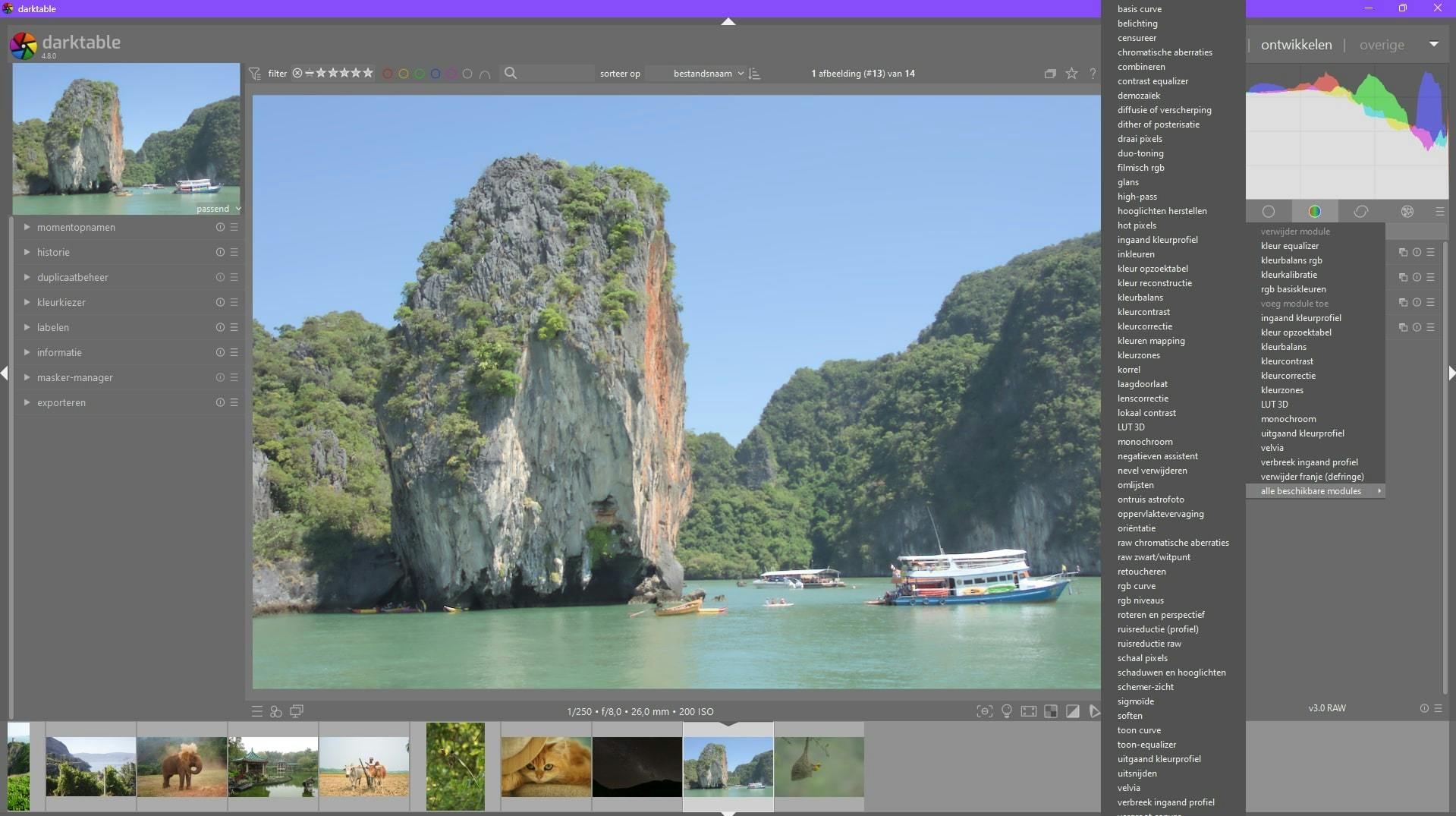Filter by purple color label
This screenshot has height=816, width=1456.
click(451, 74)
